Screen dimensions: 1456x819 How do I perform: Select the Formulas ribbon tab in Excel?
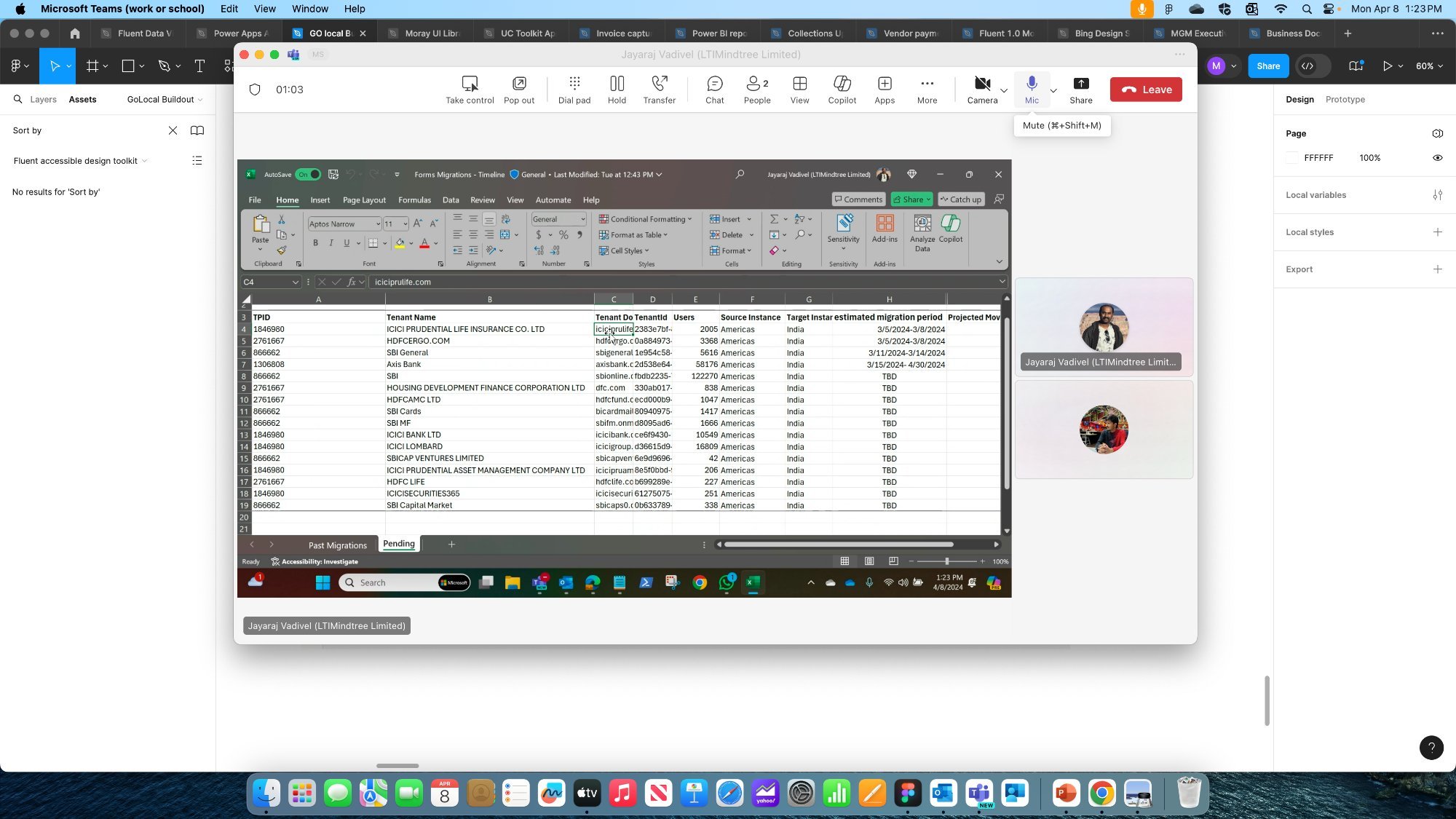pyautogui.click(x=414, y=199)
